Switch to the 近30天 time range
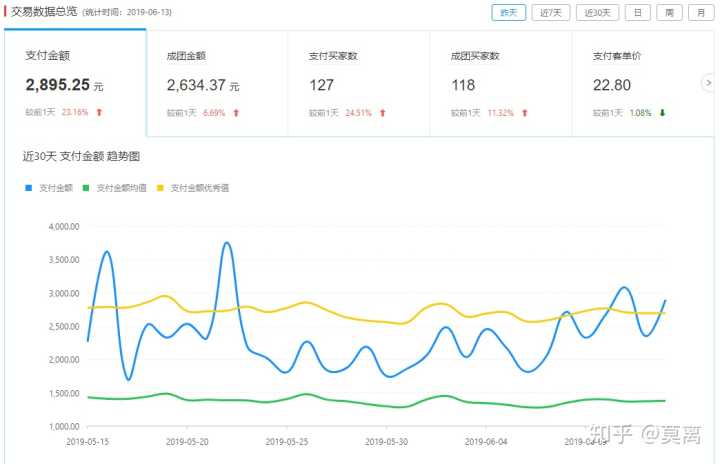Image resolution: width=720 pixels, height=464 pixels. (597, 12)
